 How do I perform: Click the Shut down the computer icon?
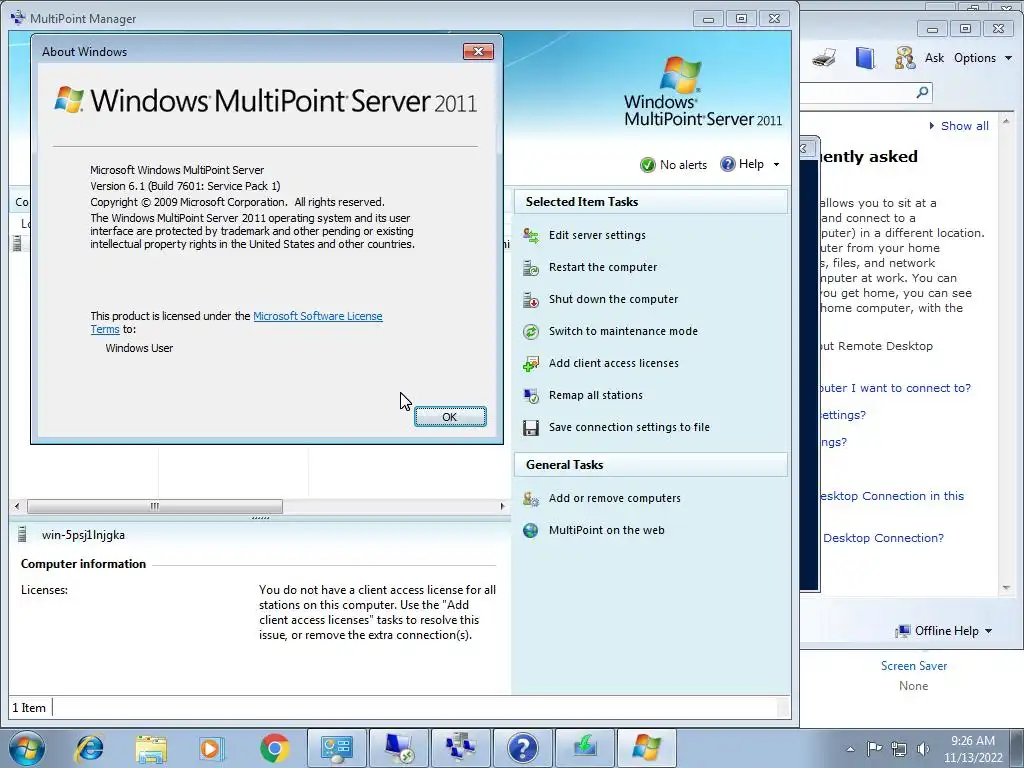point(531,300)
